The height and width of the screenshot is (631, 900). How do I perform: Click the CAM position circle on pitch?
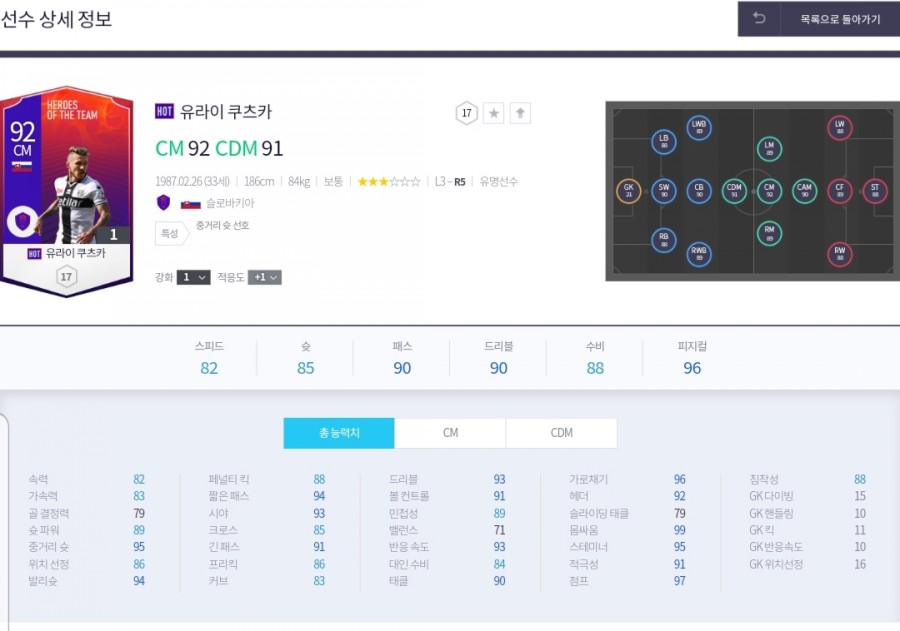point(804,191)
